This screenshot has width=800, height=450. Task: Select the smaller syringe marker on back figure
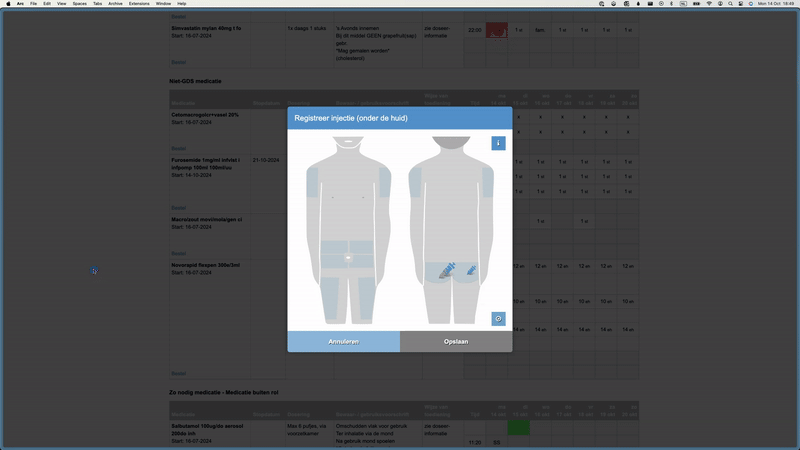[x=471, y=270]
